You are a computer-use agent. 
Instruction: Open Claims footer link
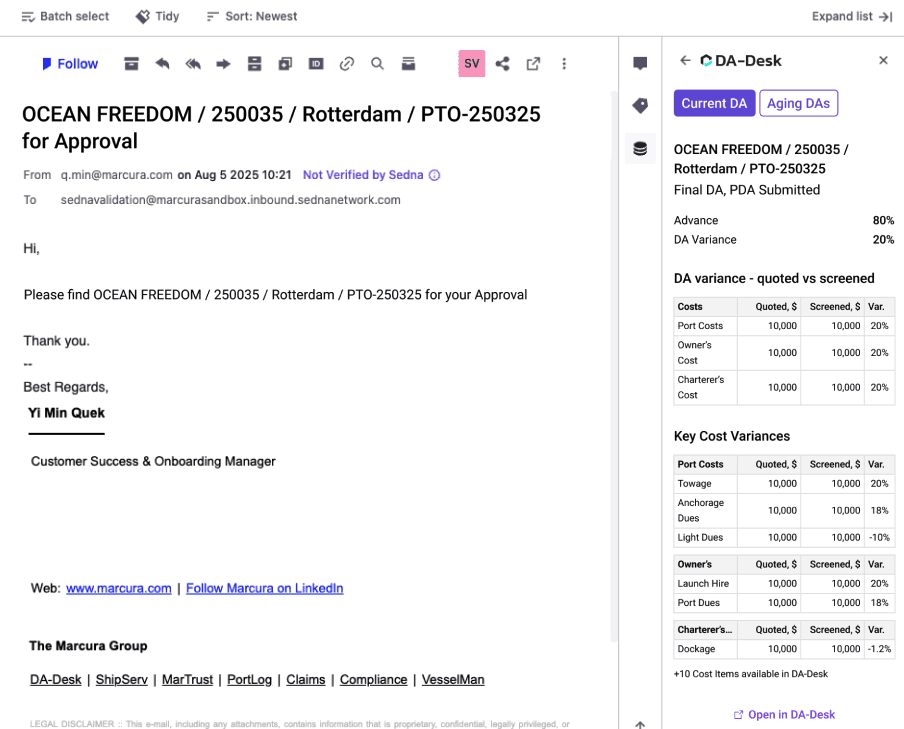[306, 679]
